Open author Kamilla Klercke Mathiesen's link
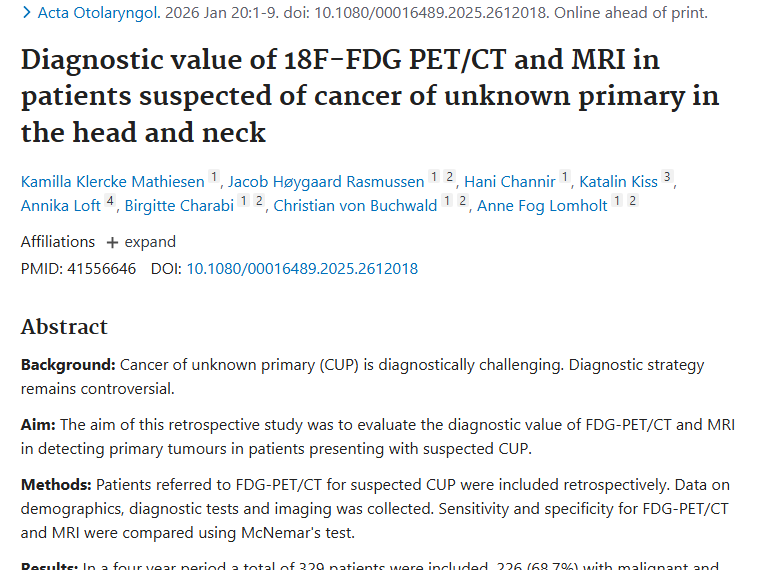 point(113,181)
